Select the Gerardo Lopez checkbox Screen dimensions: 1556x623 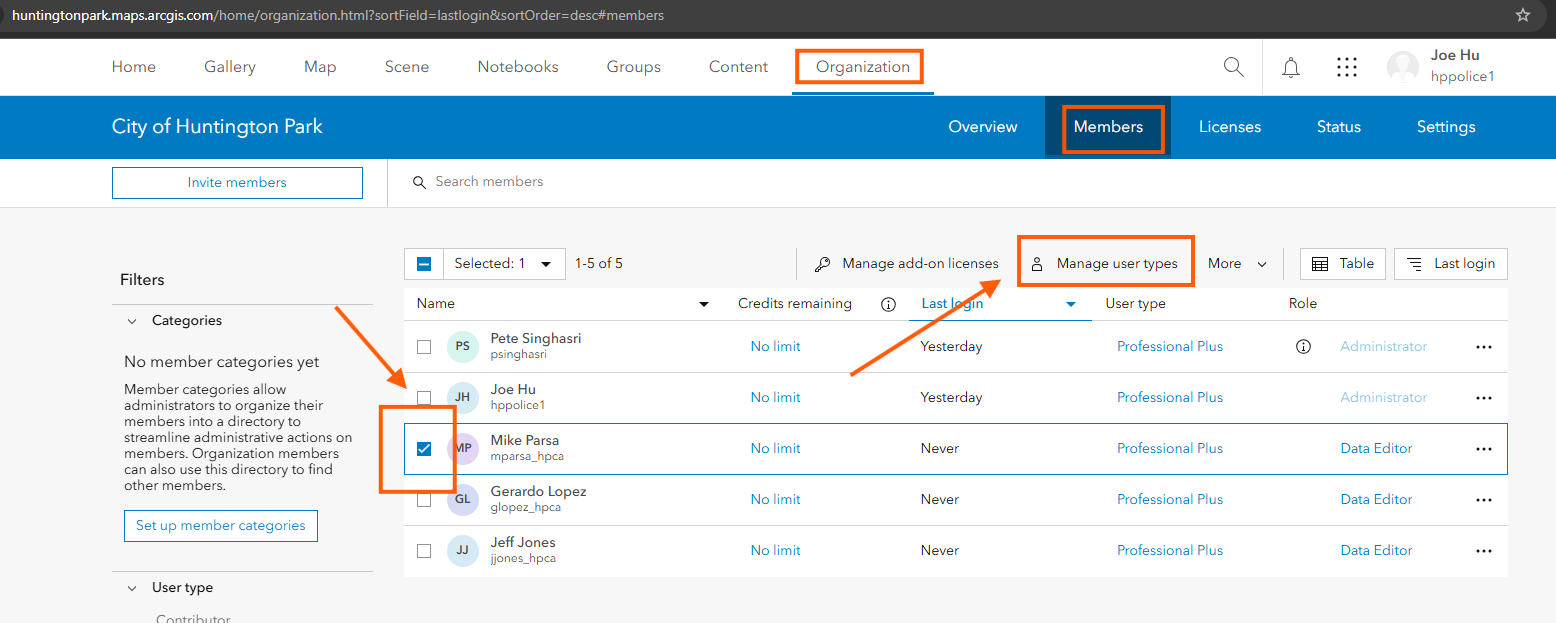pos(424,500)
